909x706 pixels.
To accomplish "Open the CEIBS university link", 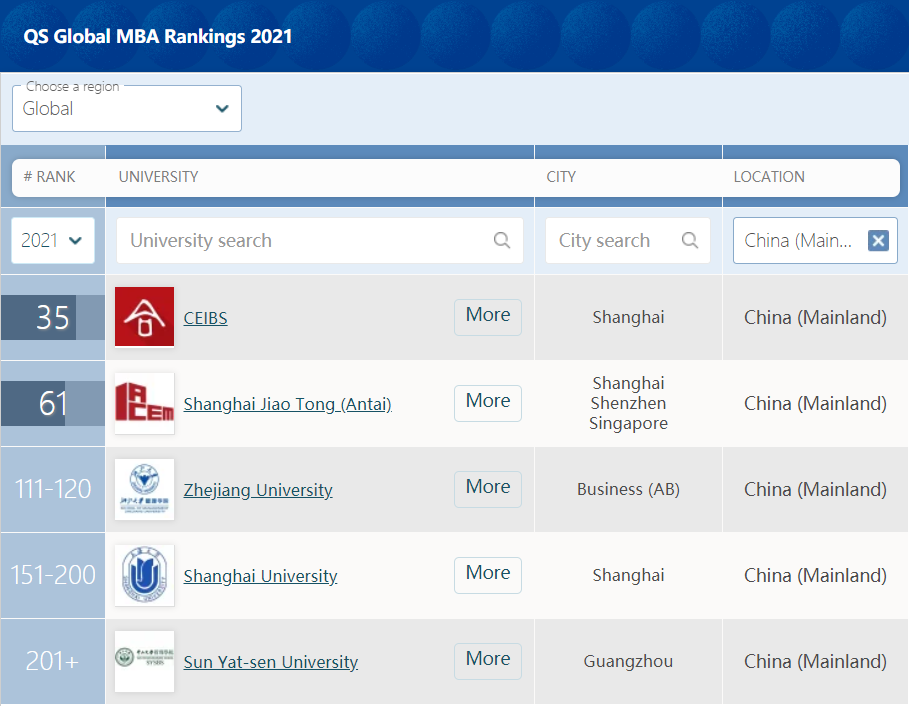I will 205,318.
